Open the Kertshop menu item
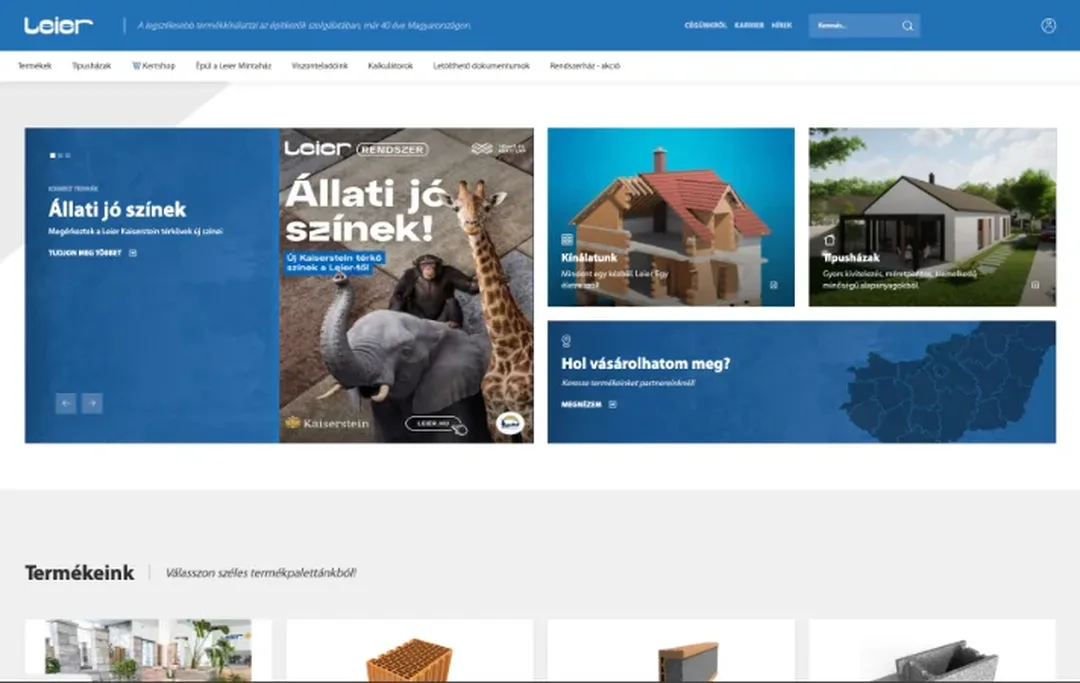This screenshot has height=683, width=1080. (154, 66)
